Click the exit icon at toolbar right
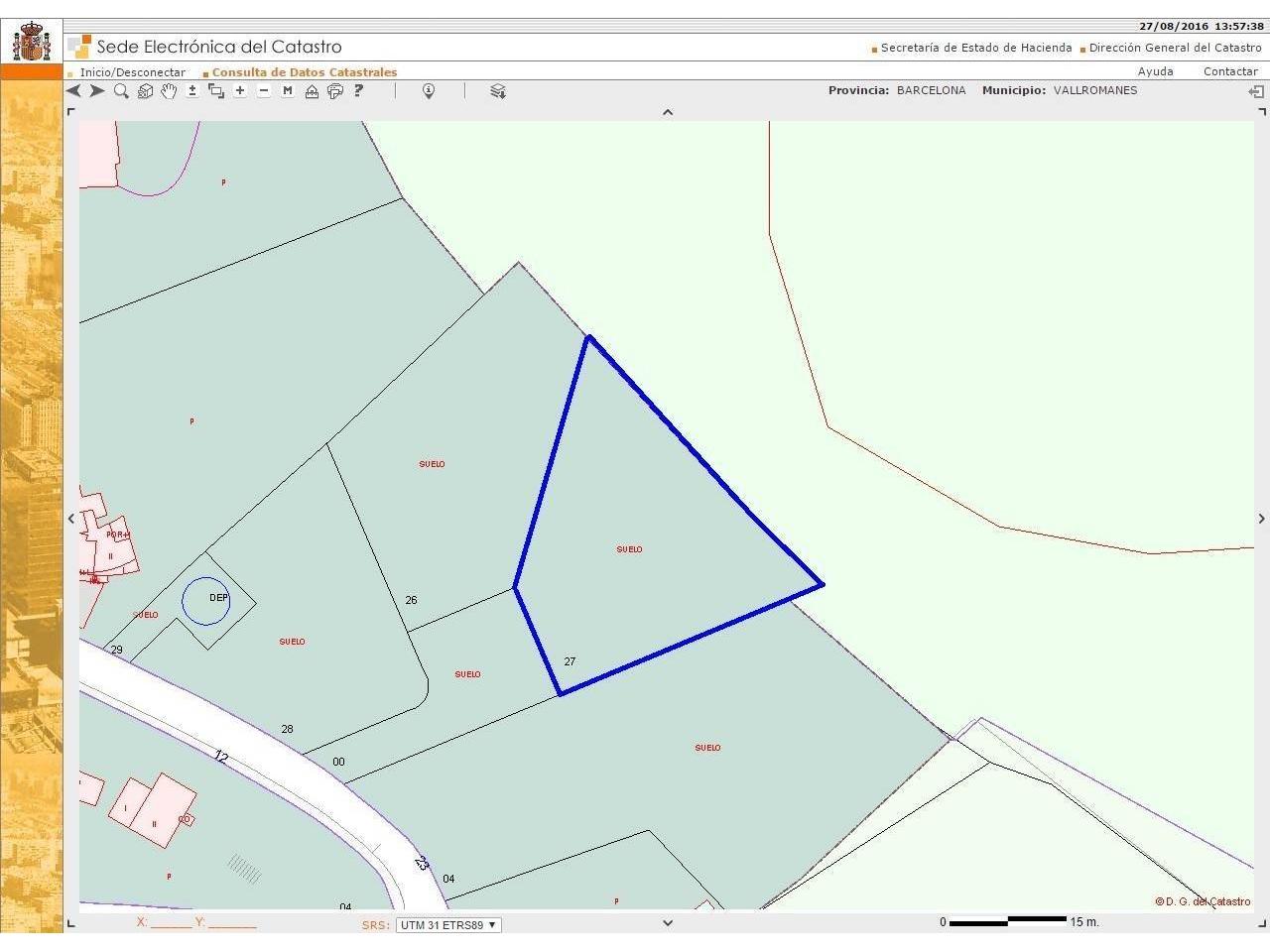1270x952 pixels. tap(1256, 91)
